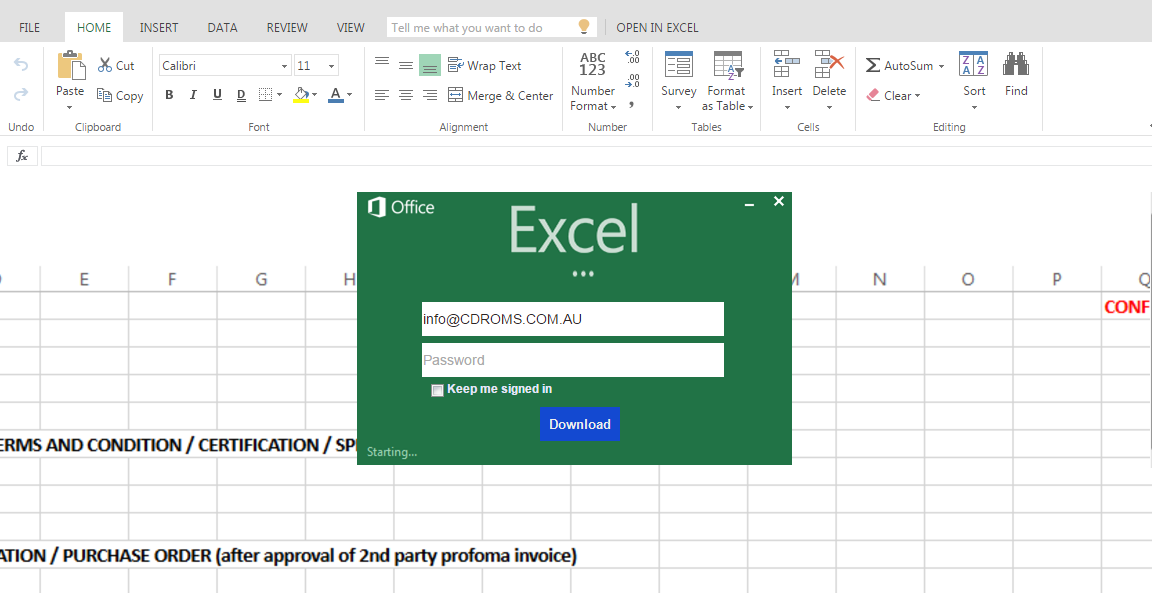Click the Redo arrow icon
This screenshot has height=593, width=1152.
(x=21, y=93)
